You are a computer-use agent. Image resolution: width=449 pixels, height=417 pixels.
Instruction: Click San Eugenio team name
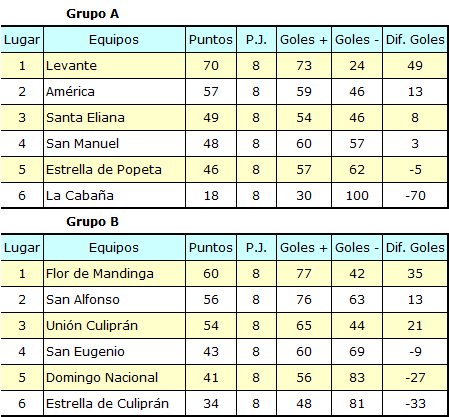tap(85, 352)
